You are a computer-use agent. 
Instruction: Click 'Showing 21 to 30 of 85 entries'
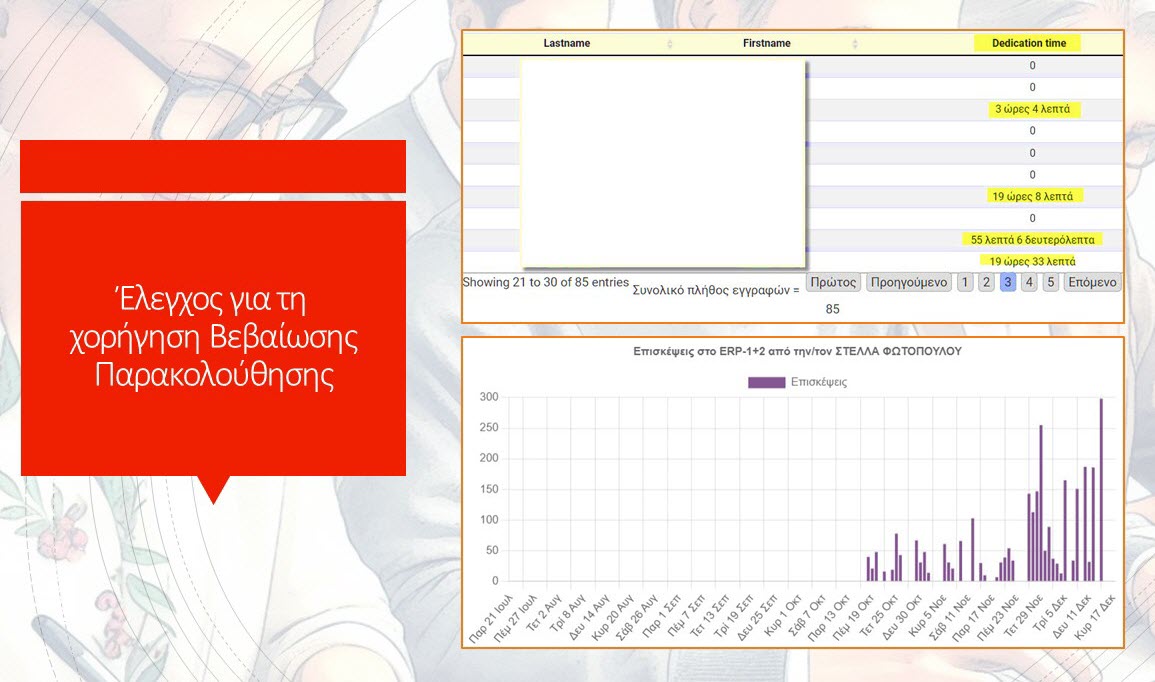(545, 282)
